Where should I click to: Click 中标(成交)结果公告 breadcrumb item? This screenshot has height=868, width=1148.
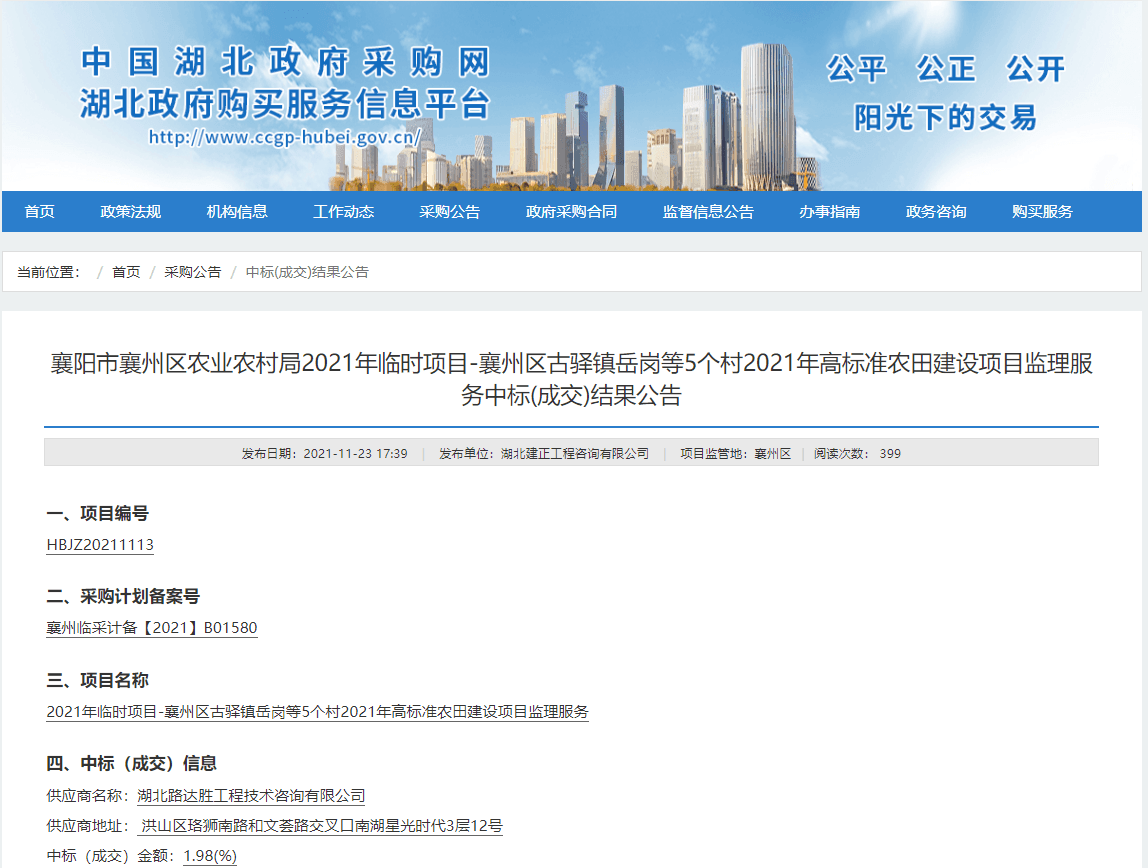coord(307,272)
